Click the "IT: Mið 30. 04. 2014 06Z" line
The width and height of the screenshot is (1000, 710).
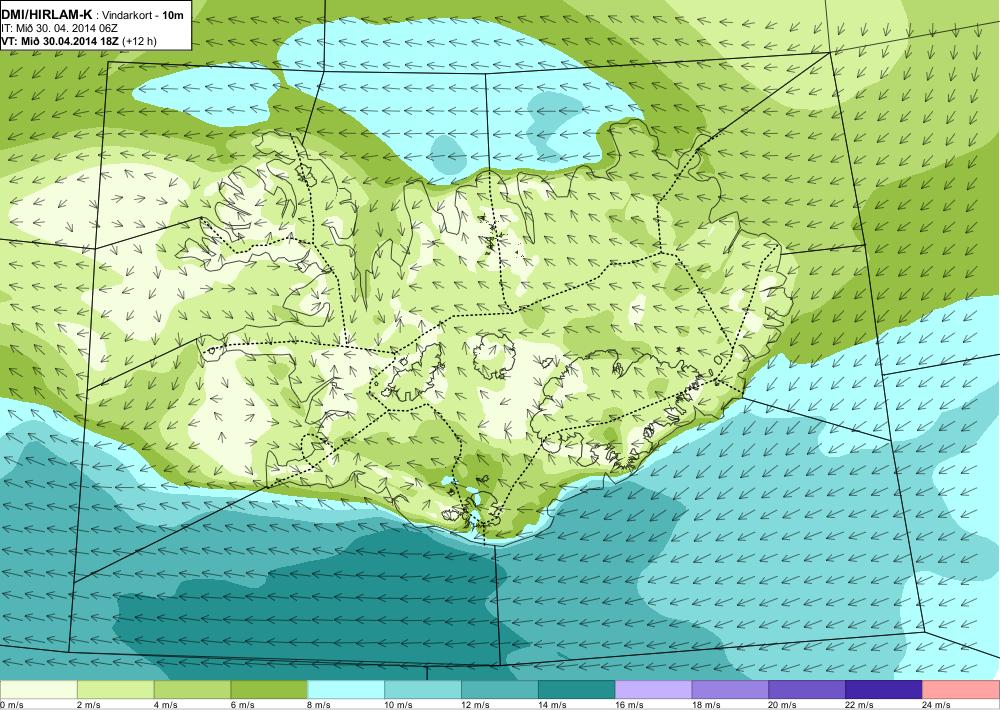tap(59, 28)
